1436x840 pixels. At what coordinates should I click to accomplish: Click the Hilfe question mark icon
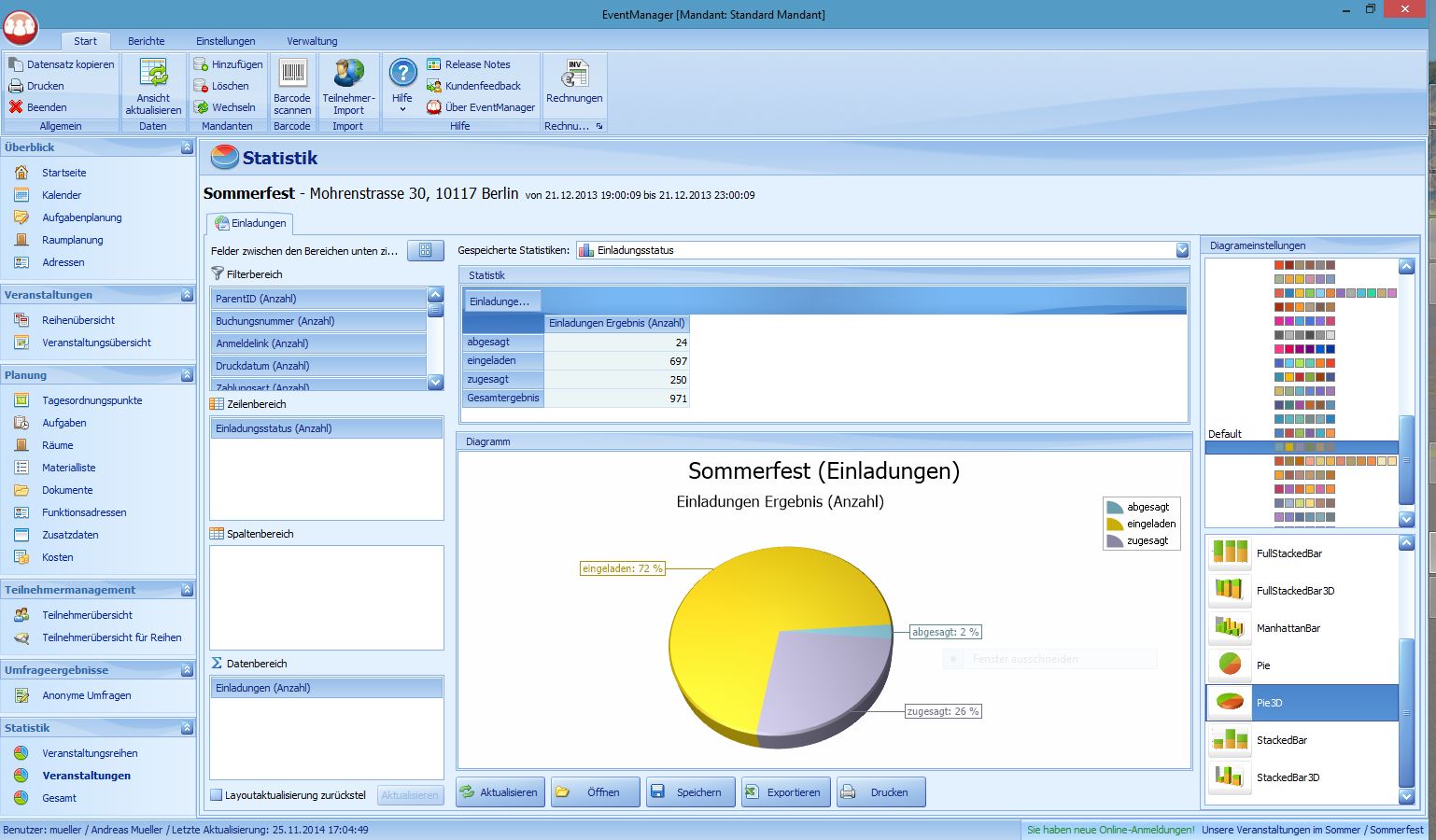coord(402,74)
